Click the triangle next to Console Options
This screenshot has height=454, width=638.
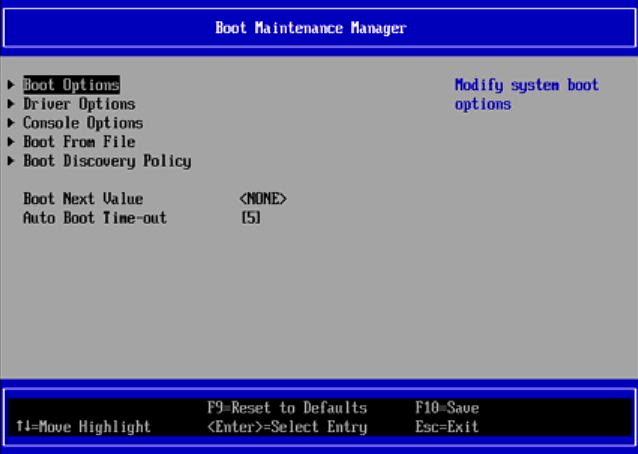coord(11,123)
